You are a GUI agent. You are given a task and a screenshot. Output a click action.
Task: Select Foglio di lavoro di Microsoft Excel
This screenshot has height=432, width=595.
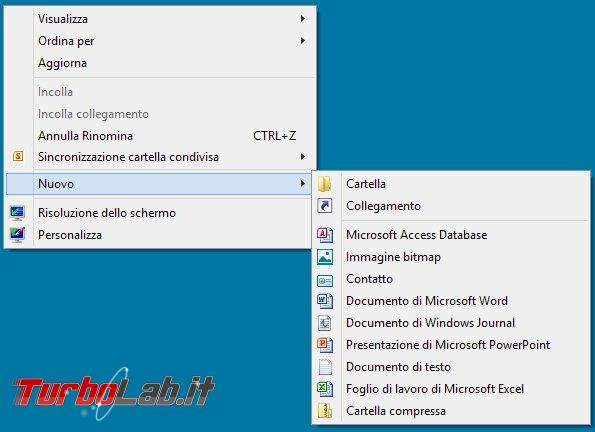451,389
